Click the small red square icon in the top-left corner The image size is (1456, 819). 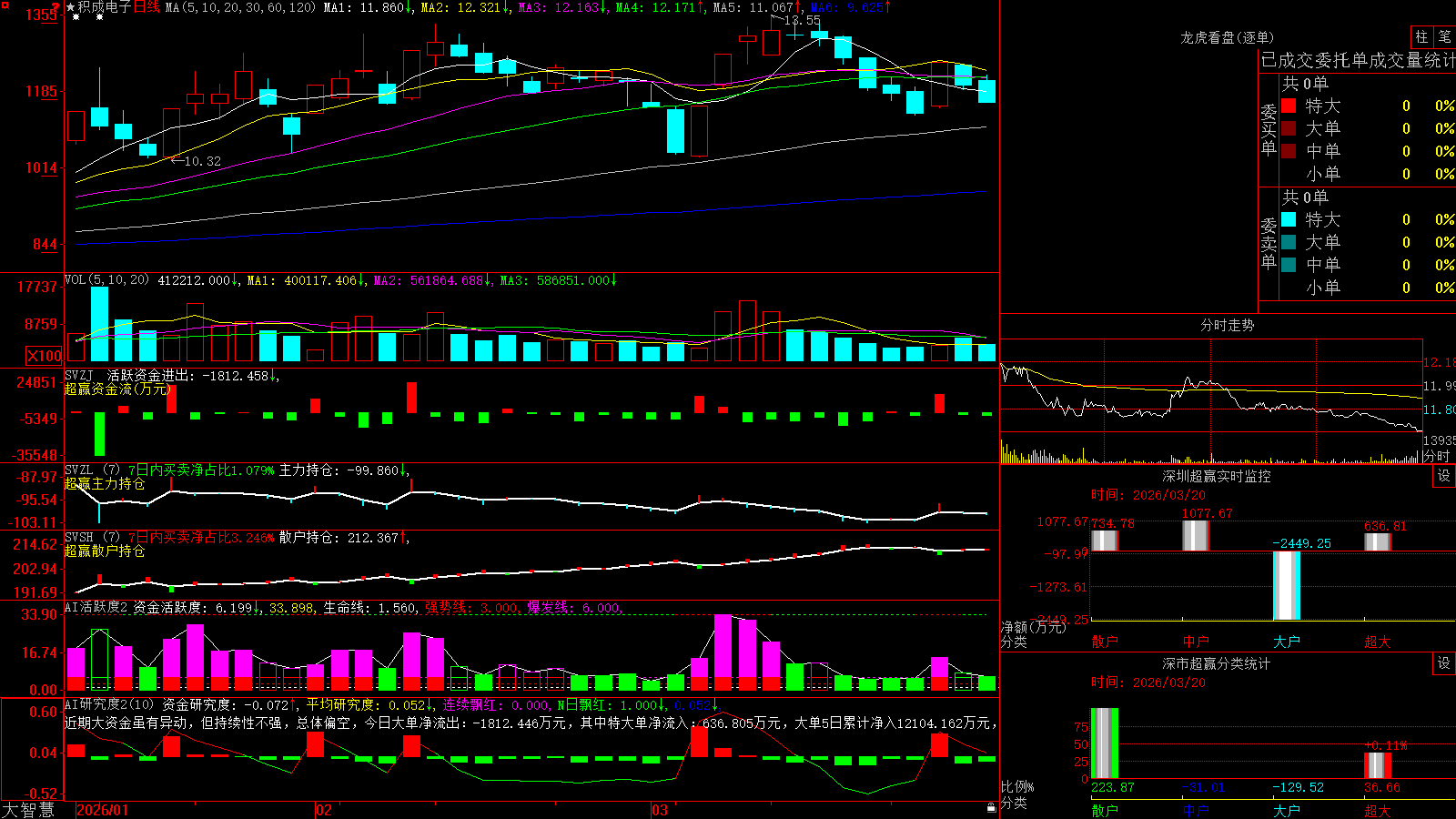(x=5, y=5)
